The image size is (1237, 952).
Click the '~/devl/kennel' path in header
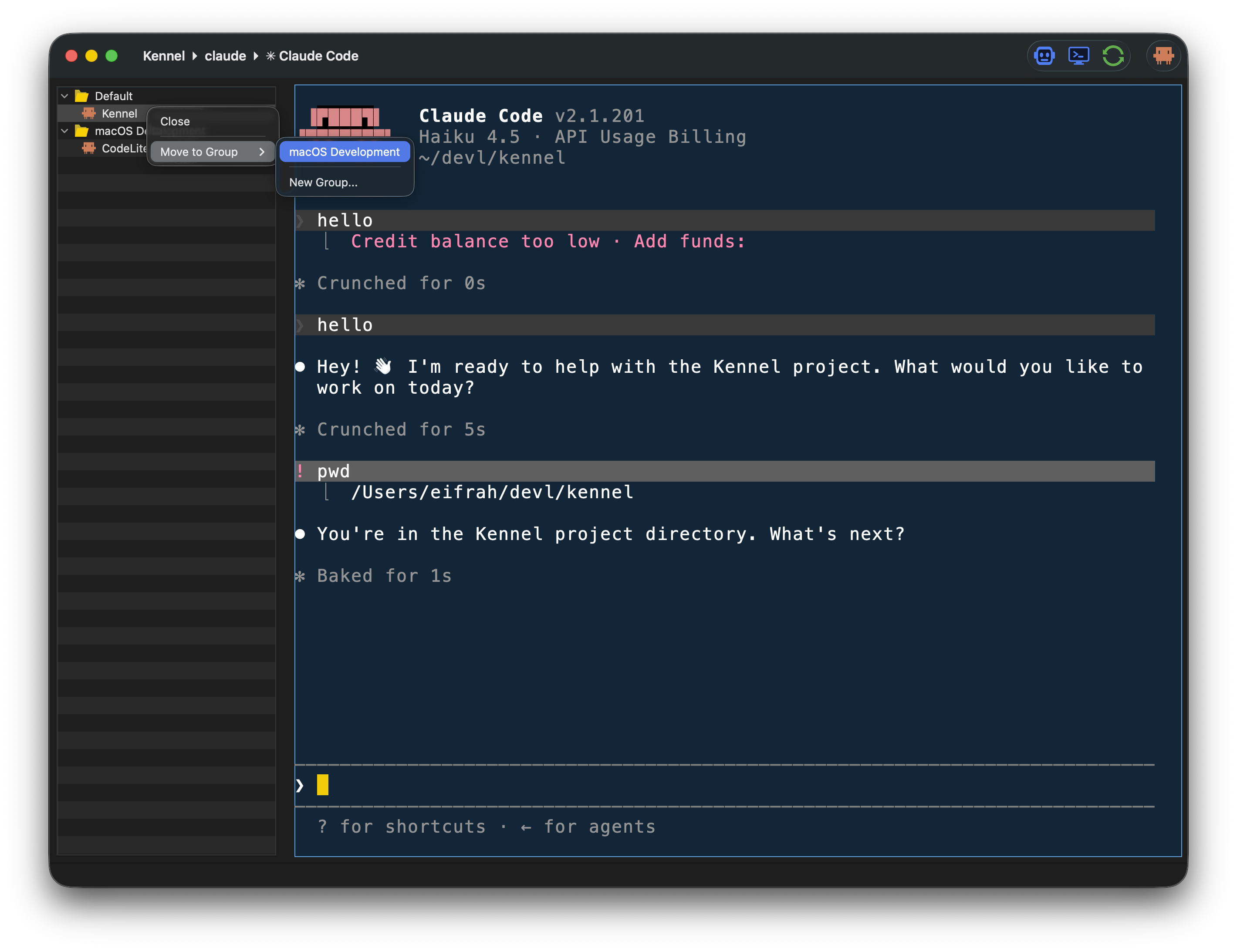point(492,158)
